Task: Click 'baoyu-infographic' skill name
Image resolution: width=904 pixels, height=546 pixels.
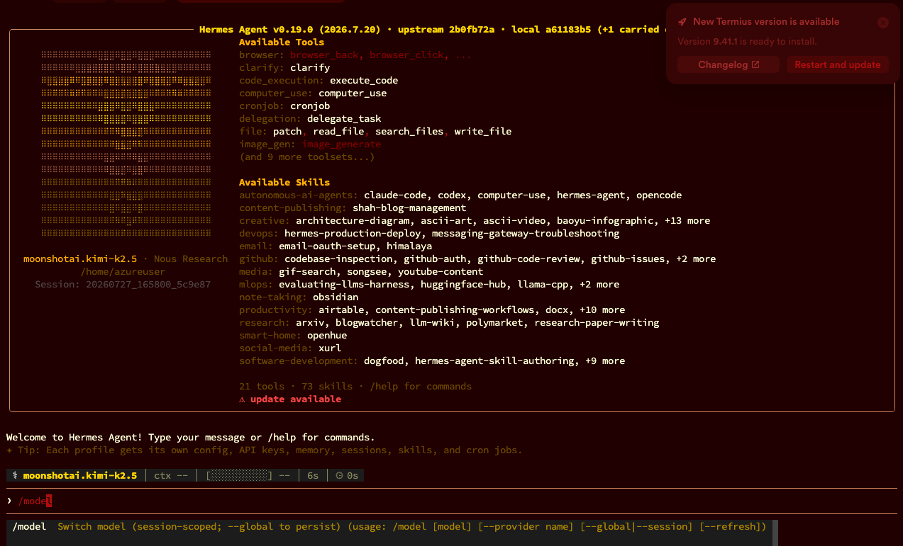Action: (605, 221)
